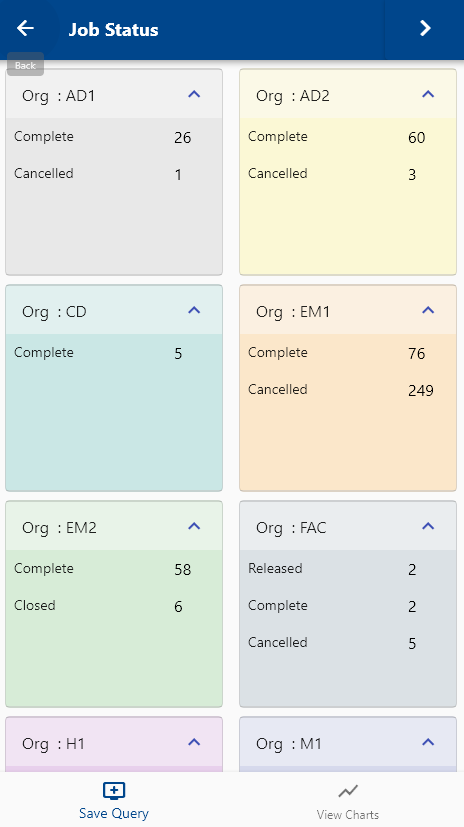464x827 pixels.
Task: Click the Released row in FAC card
Action: [348, 569]
